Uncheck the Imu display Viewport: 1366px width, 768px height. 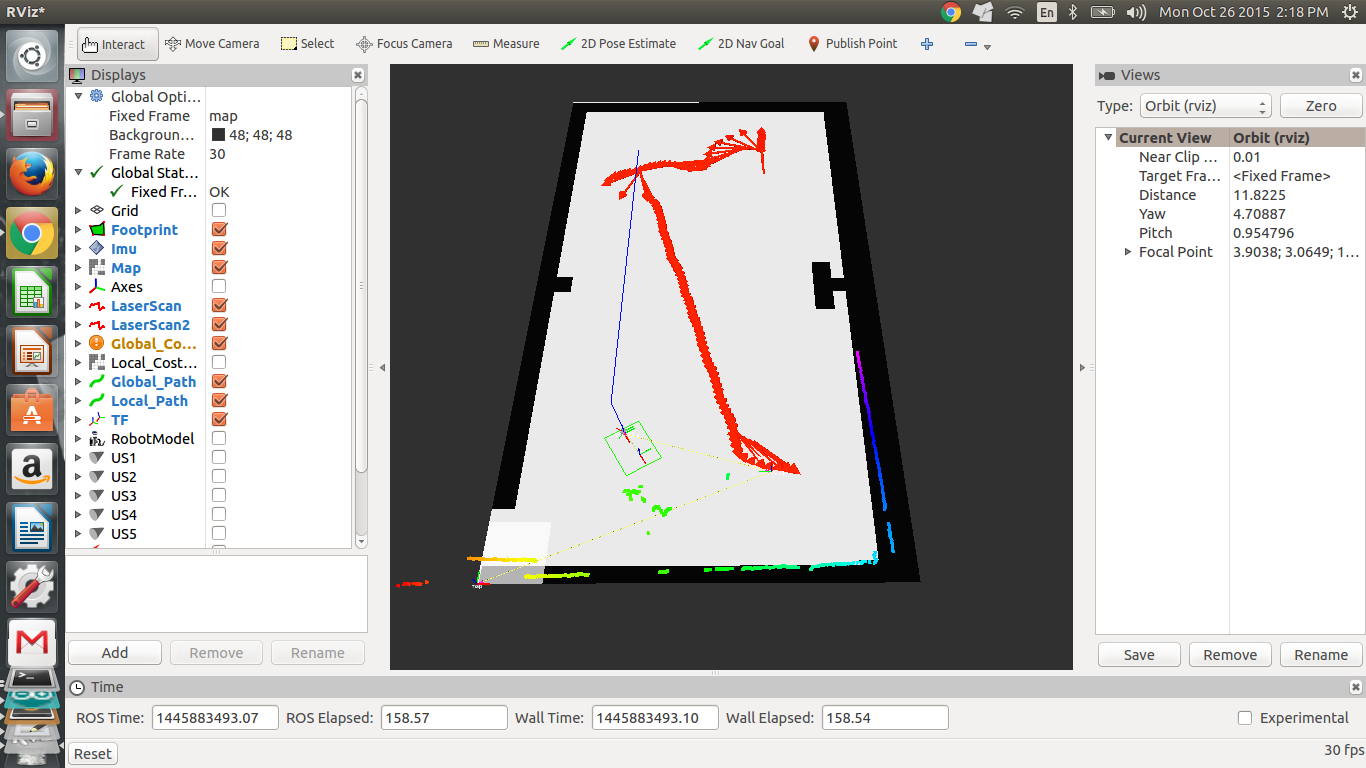[219, 249]
